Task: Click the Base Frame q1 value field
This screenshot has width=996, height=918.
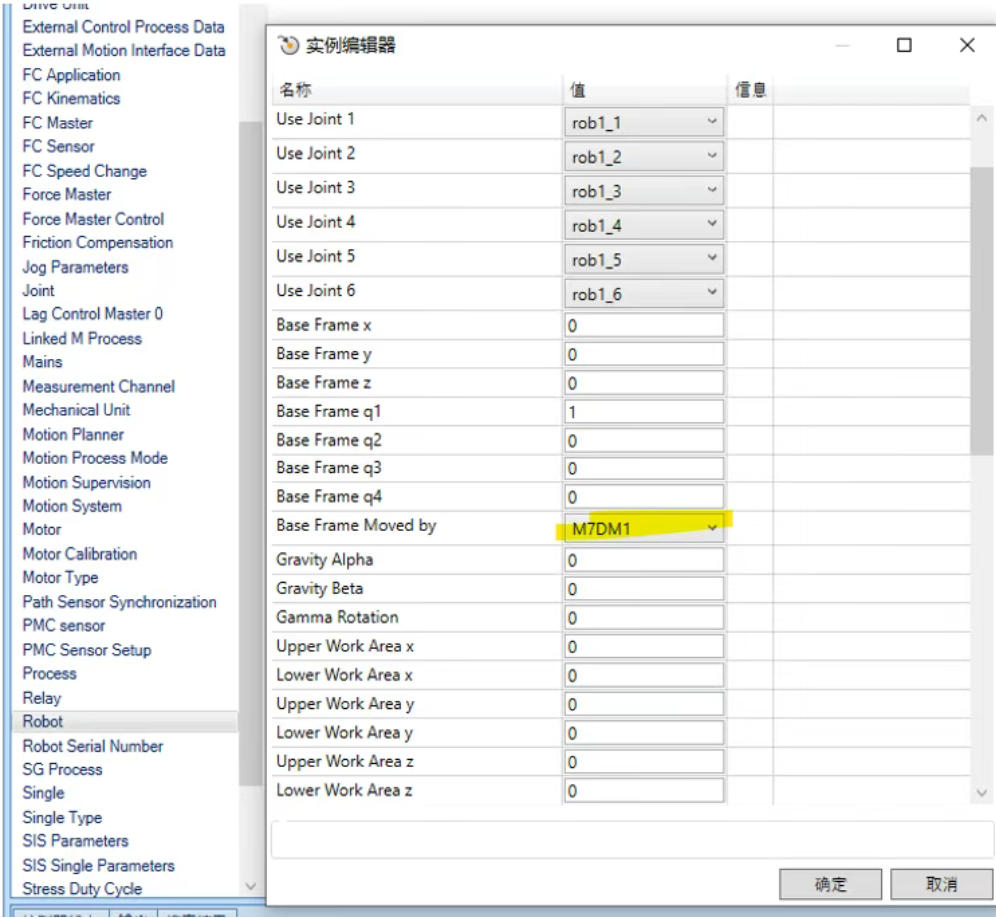Action: pyautogui.click(x=643, y=412)
